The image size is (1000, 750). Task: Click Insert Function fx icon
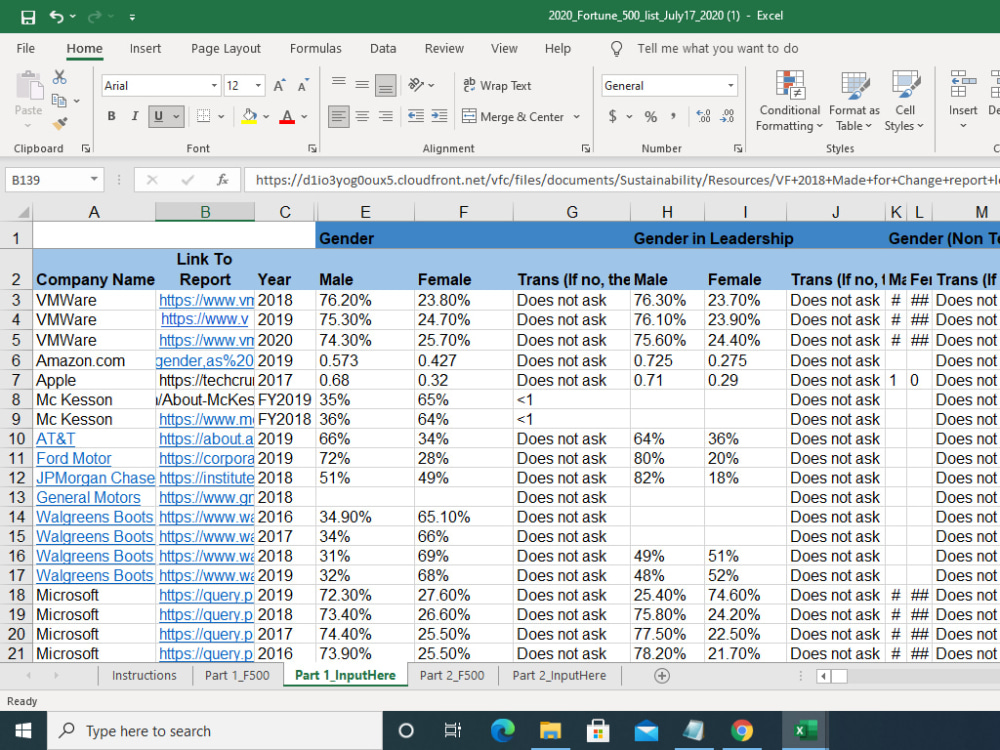pos(222,180)
